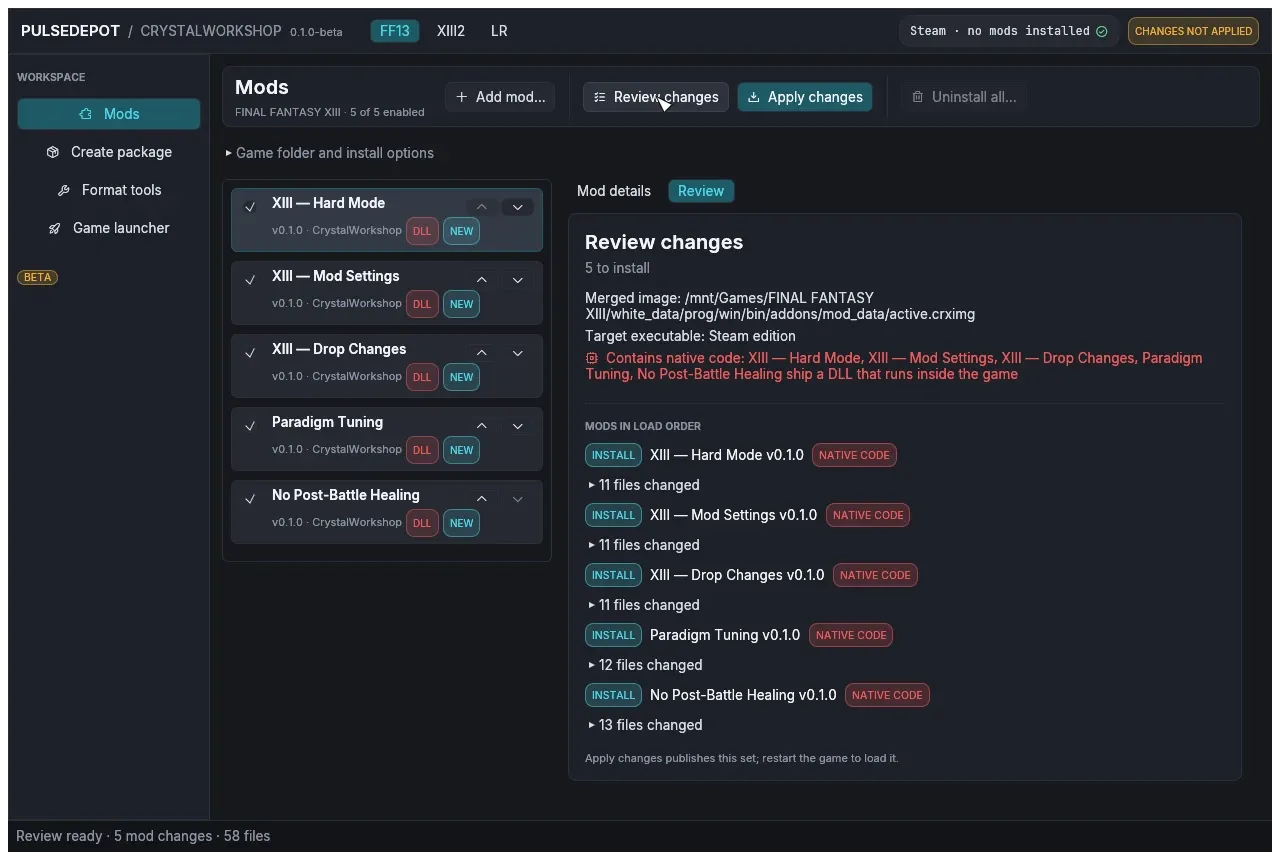Click the Add mod button
The width and height of the screenshot is (1280, 860).
click(x=500, y=97)
